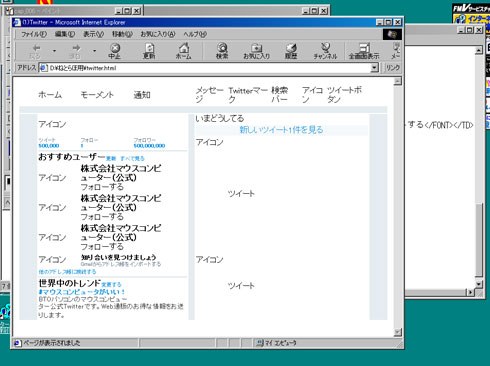Click the いまどうしてる text
Image resolution: width=490 pixels, height=366 pixels.
coord(220,118)
